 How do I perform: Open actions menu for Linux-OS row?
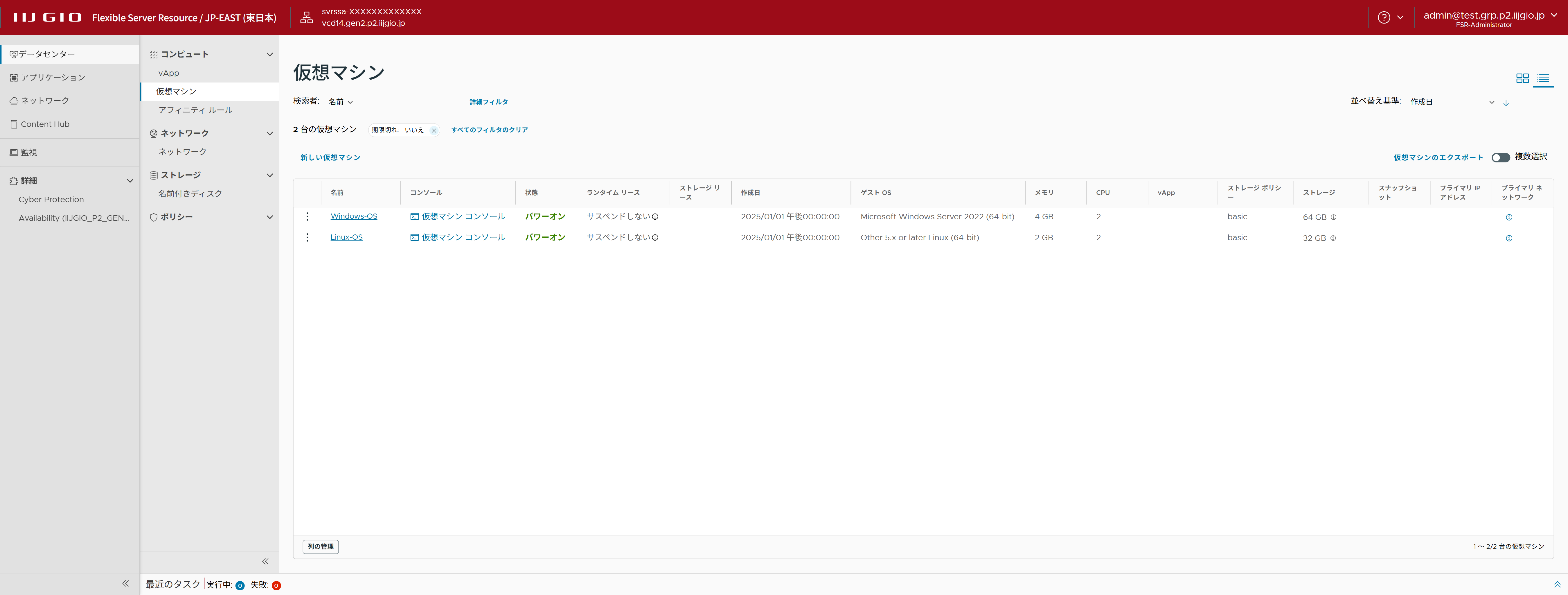pyautogui.click(x=308, y=238)
